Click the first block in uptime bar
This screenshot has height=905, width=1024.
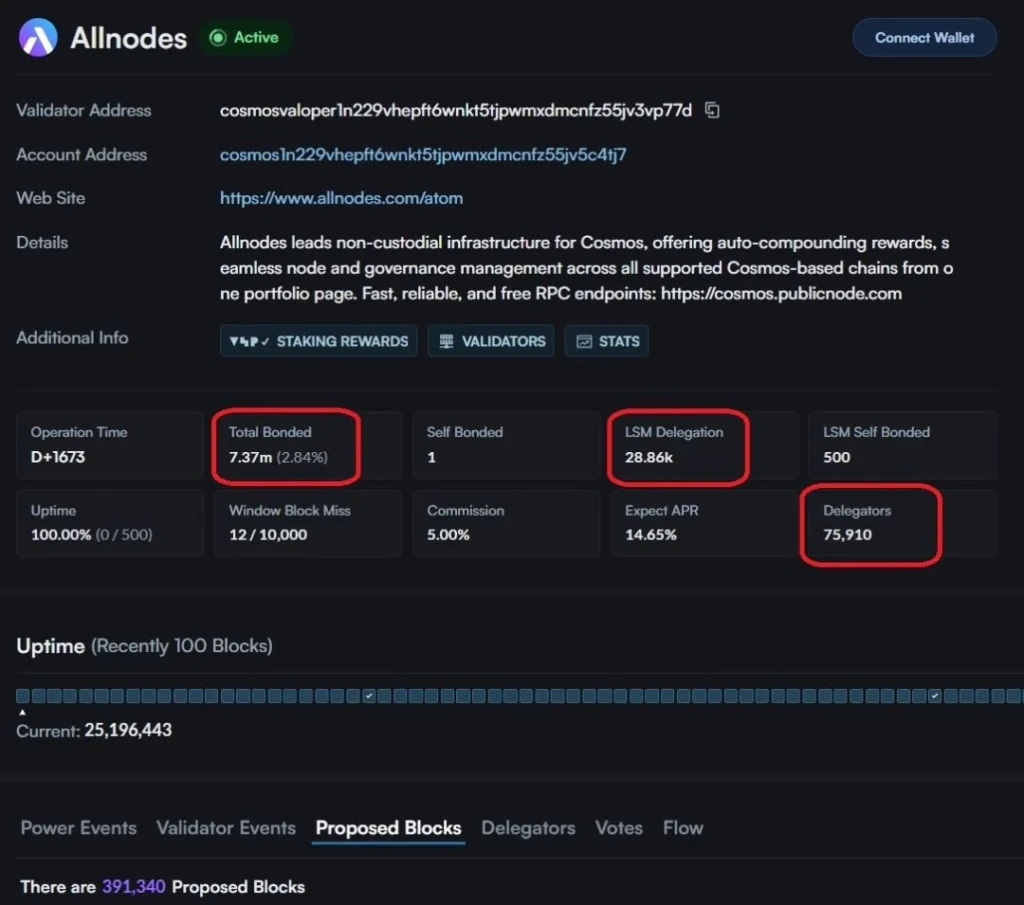[23, 695]
